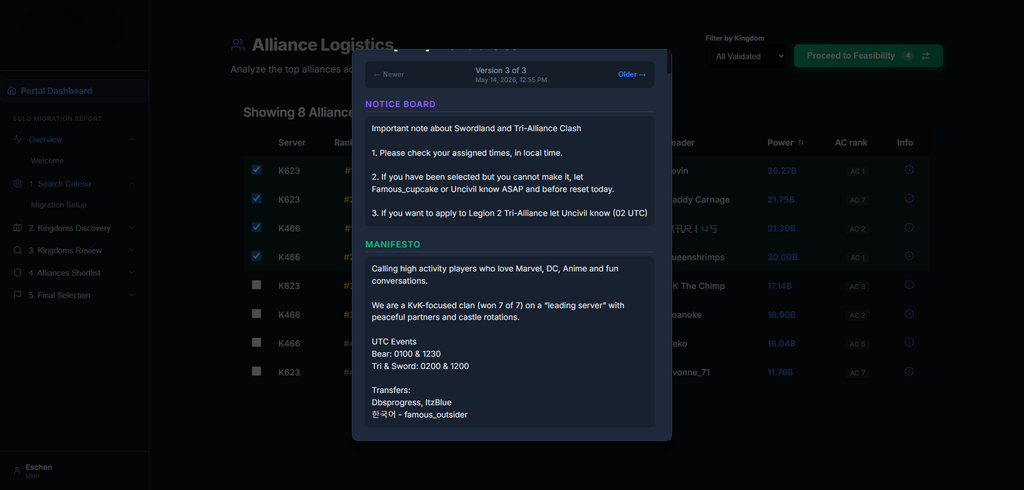The image size is (1024, 490).
Task: Expand the Final Selection chevron
Action: point(132,295)
